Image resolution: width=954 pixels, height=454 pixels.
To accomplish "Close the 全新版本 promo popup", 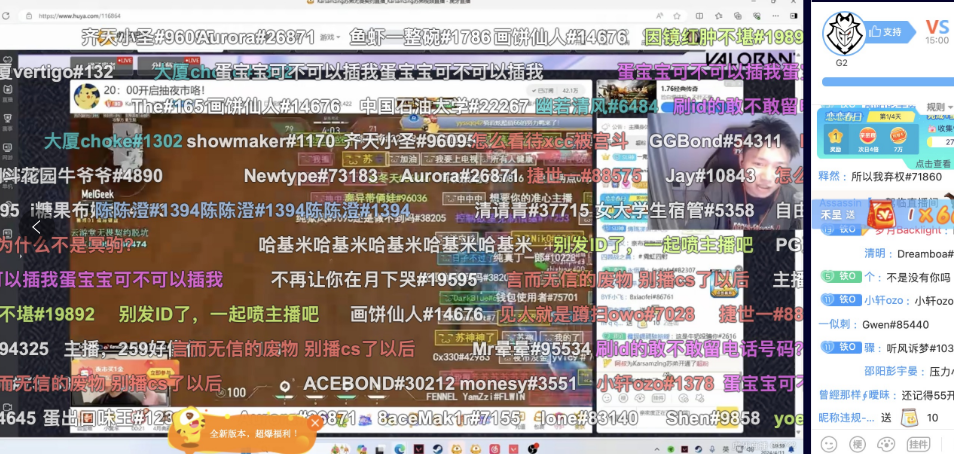I will tap(315, 423).
